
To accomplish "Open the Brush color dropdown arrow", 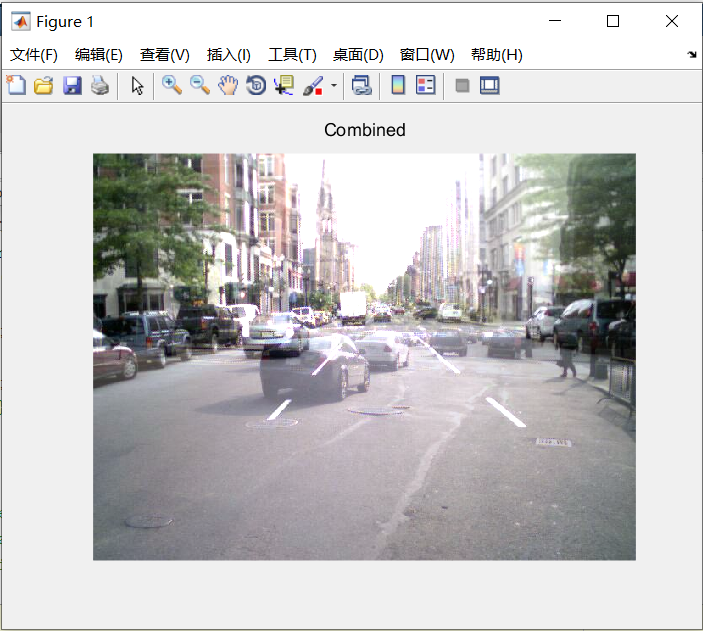I will 334,85.
